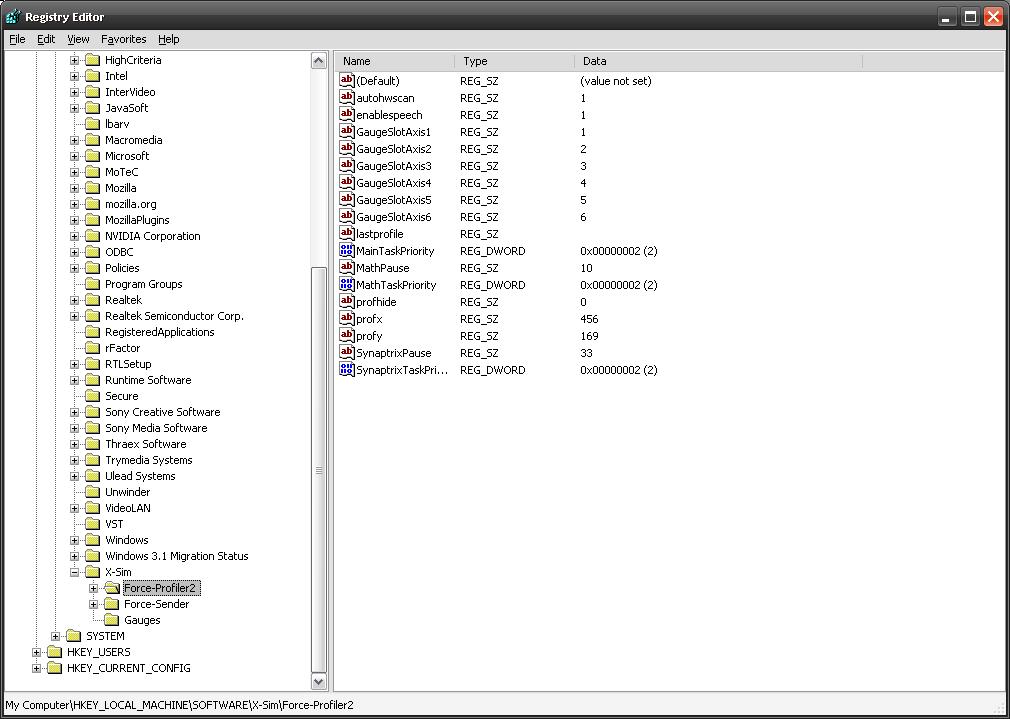Click the folder icon of Force-Sender
1010x719 pixels.
pos(112,604)
